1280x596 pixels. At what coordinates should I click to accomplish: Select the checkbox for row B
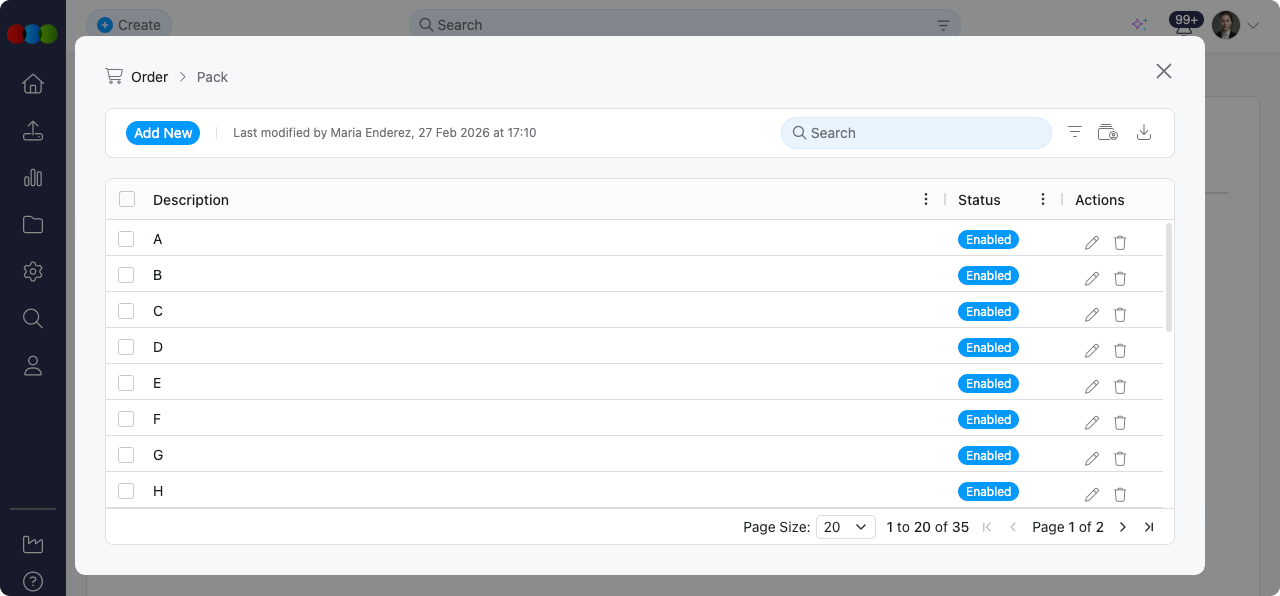126,275
